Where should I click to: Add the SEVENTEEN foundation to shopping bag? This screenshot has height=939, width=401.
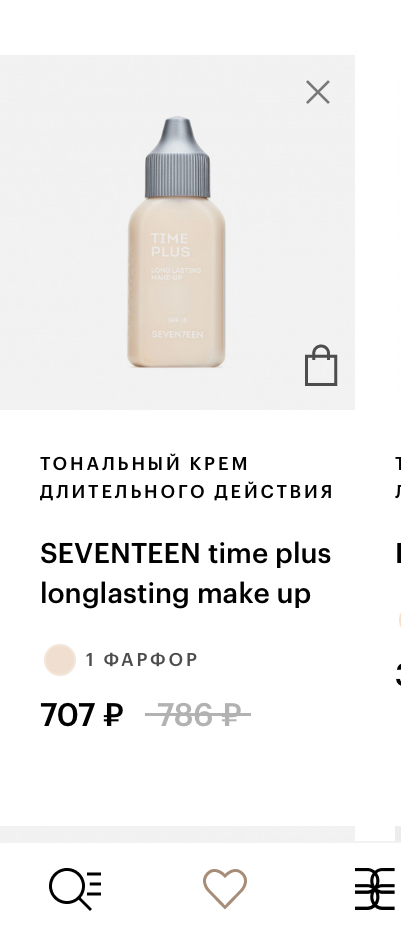[321, 365]
